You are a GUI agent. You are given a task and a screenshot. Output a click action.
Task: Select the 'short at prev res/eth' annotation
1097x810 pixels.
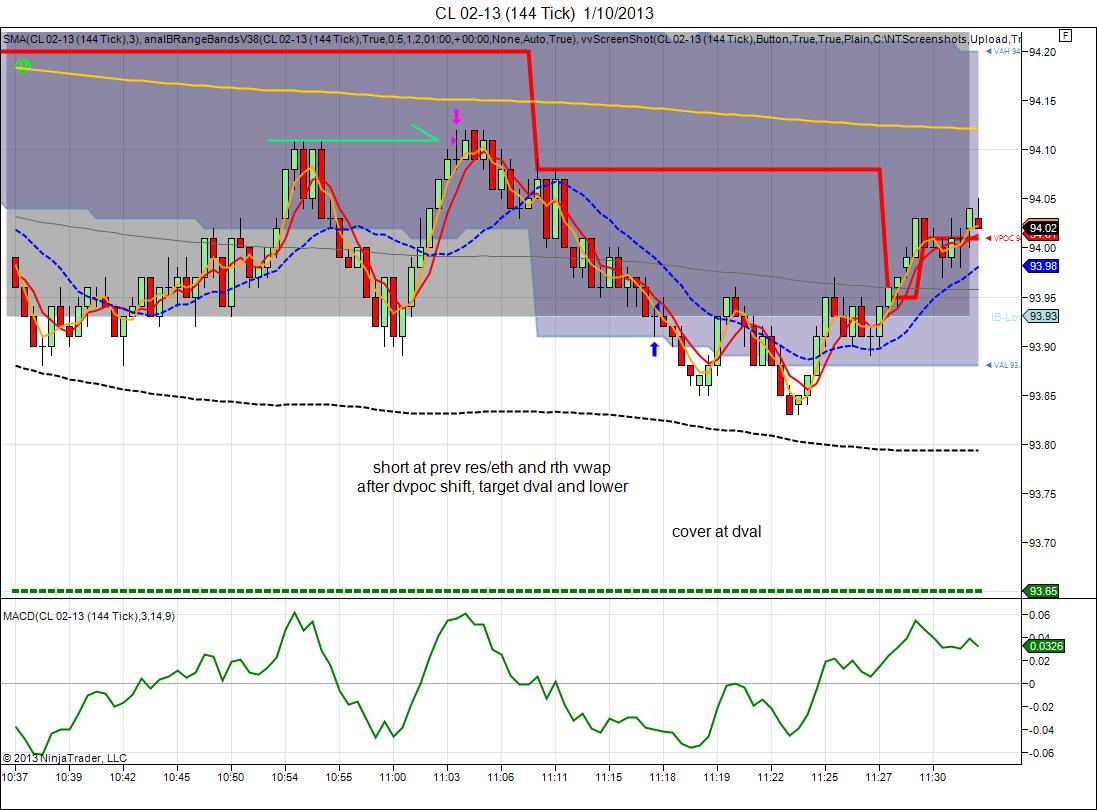492,477
